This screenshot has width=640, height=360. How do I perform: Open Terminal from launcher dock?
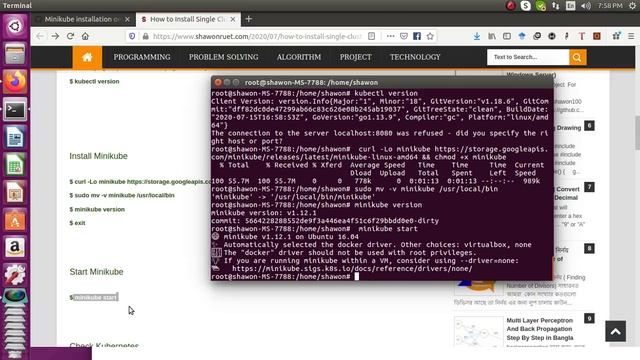pyautogui.click(x=15, y=109)
